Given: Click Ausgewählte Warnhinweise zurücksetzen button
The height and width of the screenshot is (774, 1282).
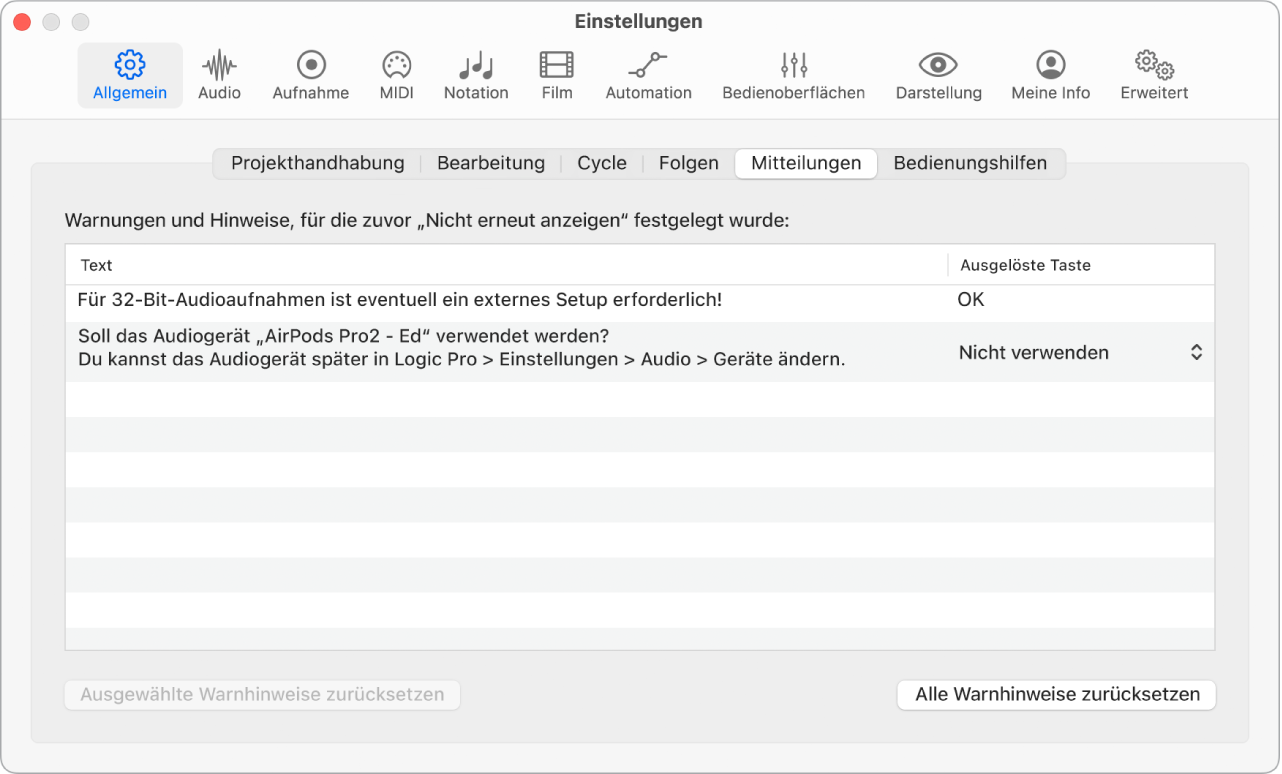Looking at the screenshot, I should pyautogui.click(x=262, y=694).
